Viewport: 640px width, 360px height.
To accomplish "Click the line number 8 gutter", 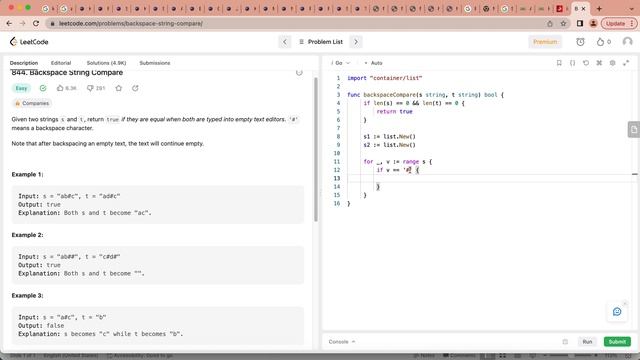I will pyautogui.click(x=338, y=137).
